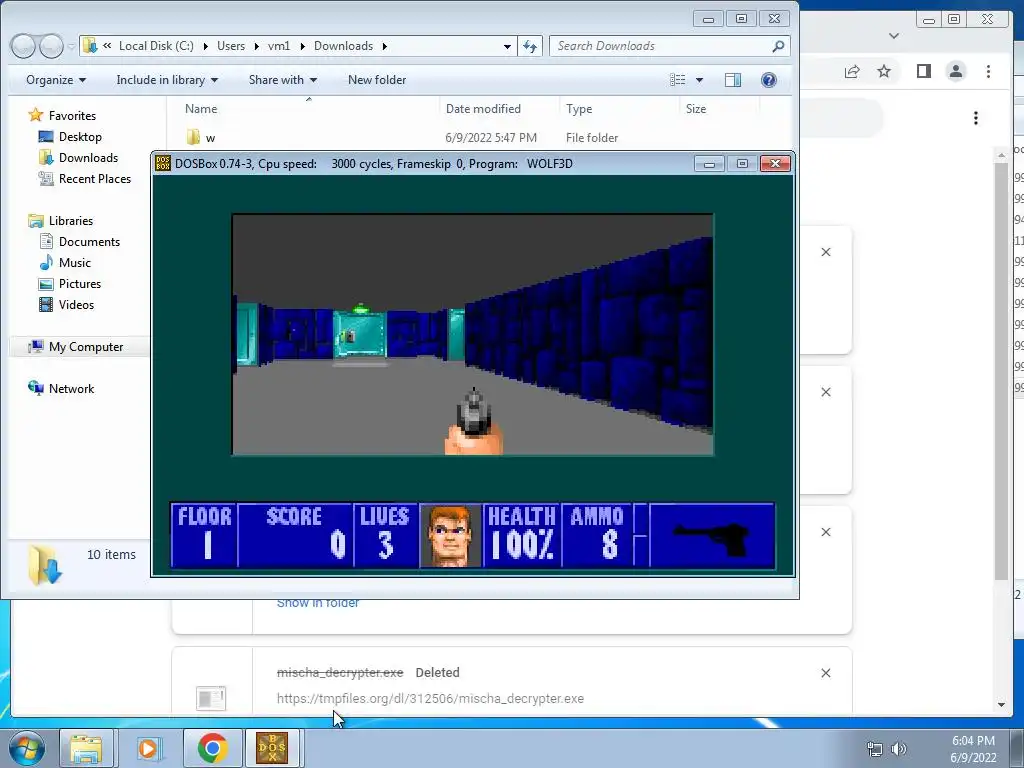
Task: Launch Windows Media Player from taskbar
Action: 149,748
